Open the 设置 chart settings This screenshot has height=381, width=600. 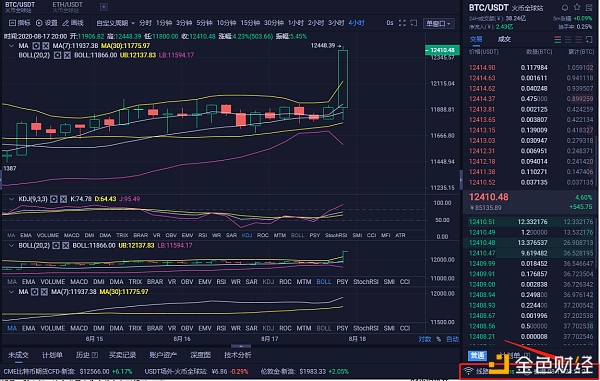[46, 23]
